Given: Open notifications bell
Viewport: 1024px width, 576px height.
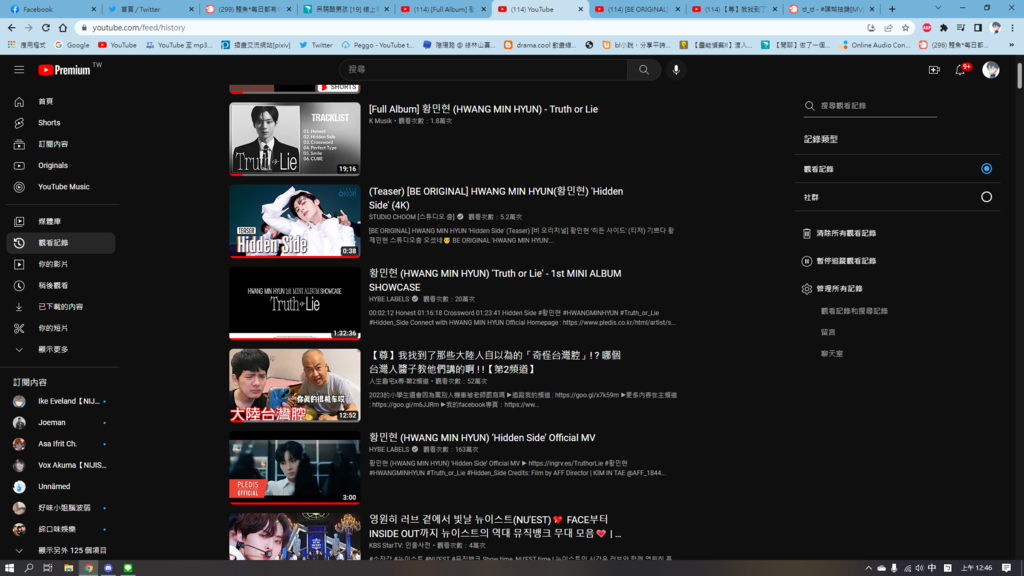Looking at the screenshot, I should [961, 70].
